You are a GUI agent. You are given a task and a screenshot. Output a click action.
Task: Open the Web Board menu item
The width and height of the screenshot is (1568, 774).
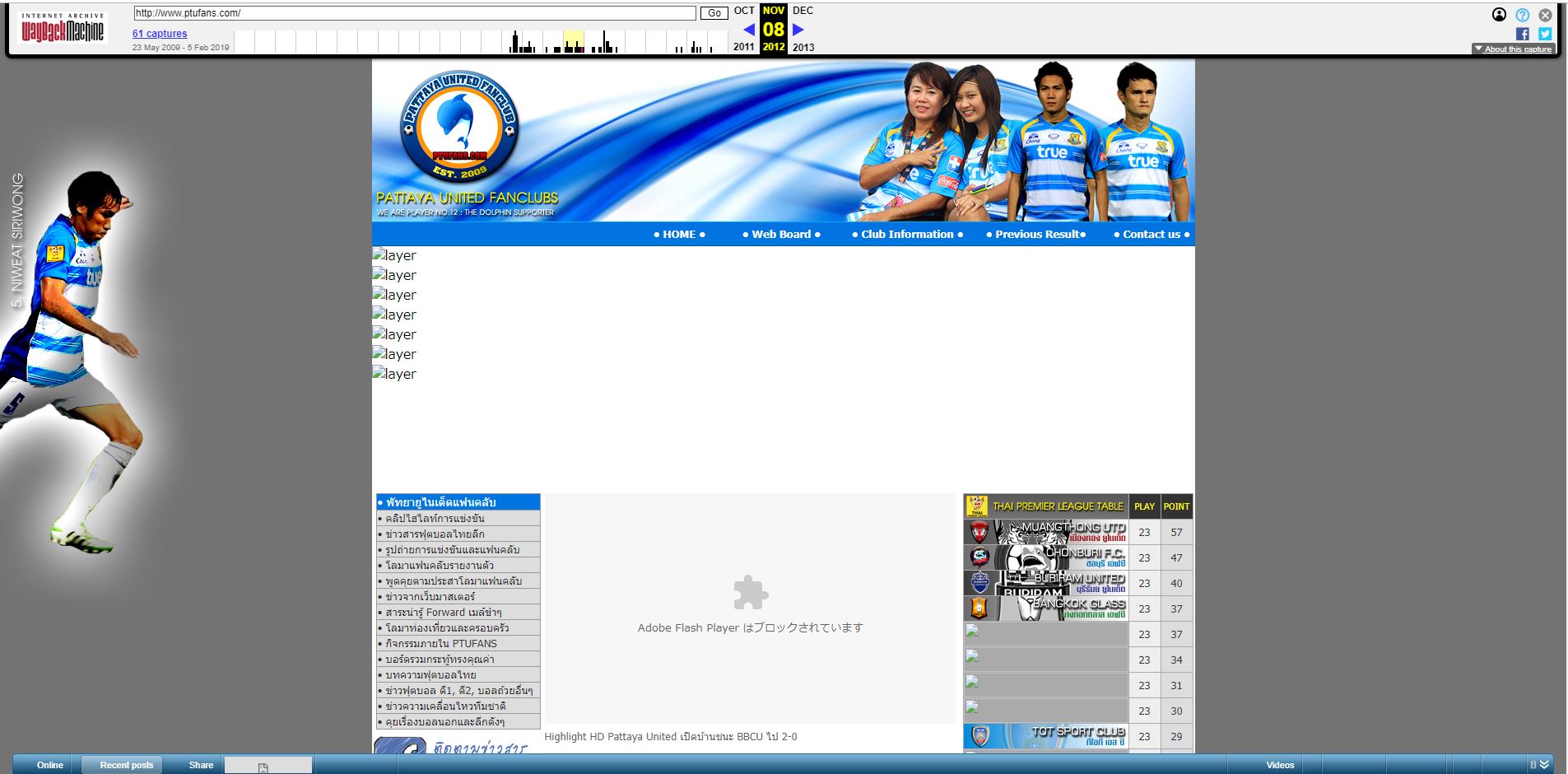[x=781, y=235]
